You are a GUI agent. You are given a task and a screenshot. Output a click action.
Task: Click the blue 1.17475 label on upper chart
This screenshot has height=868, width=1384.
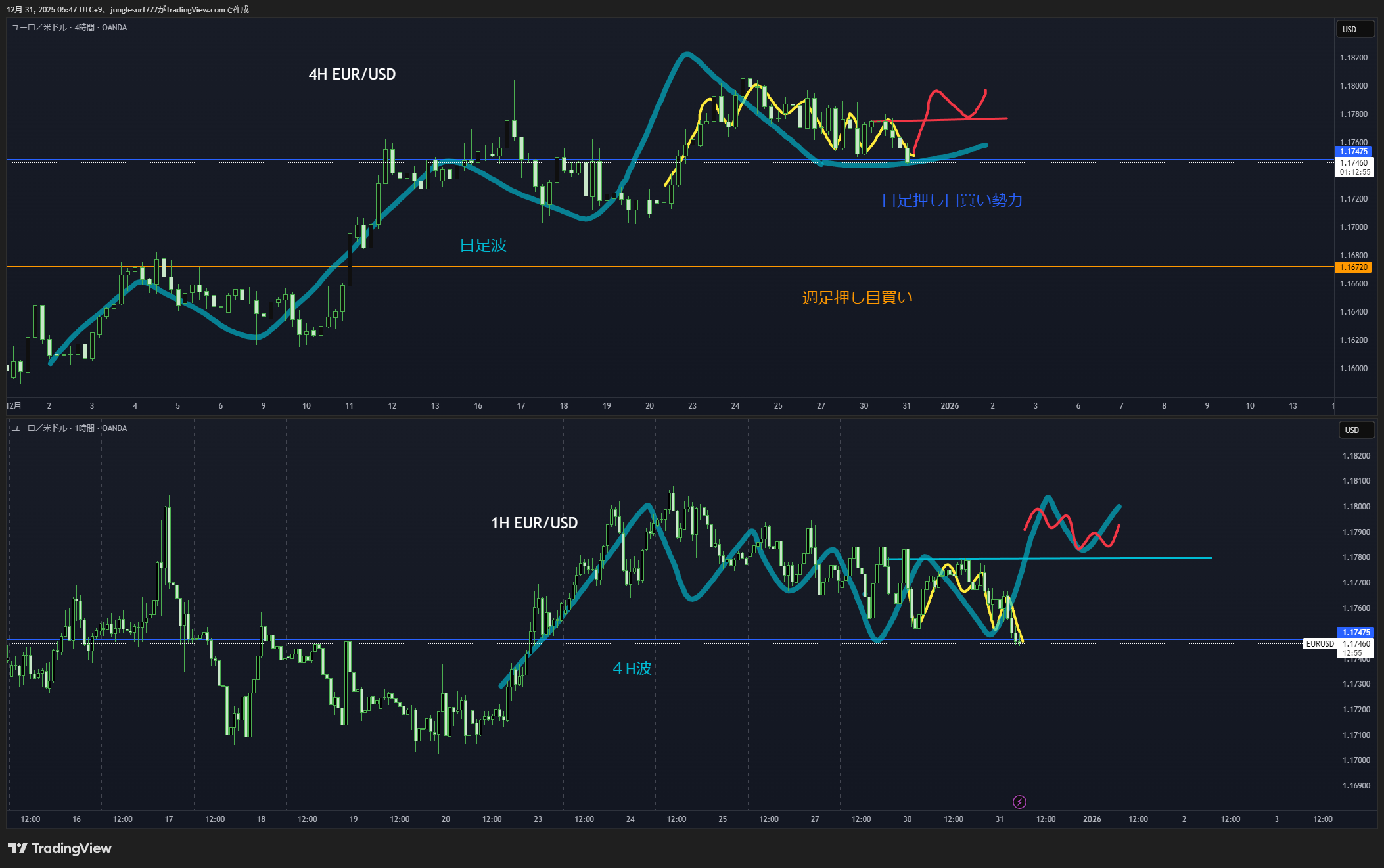[x=1353, y=152]
